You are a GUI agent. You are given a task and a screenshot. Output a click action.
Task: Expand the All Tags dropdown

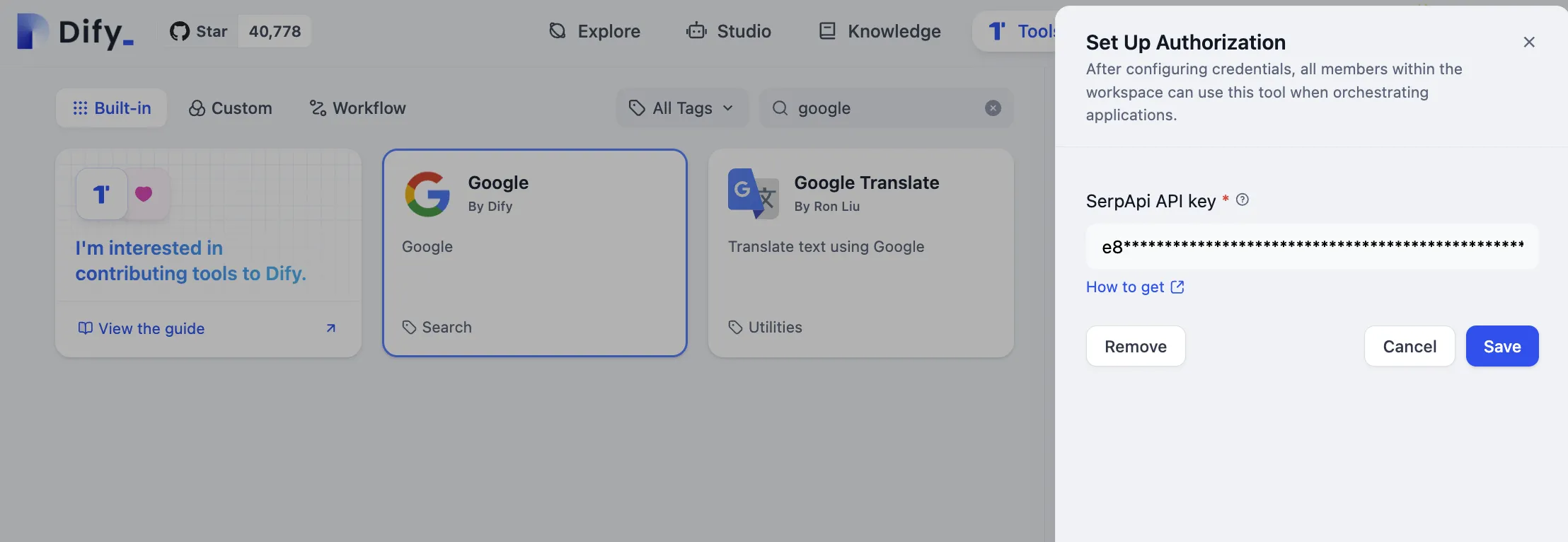click(x=682, y=108)
